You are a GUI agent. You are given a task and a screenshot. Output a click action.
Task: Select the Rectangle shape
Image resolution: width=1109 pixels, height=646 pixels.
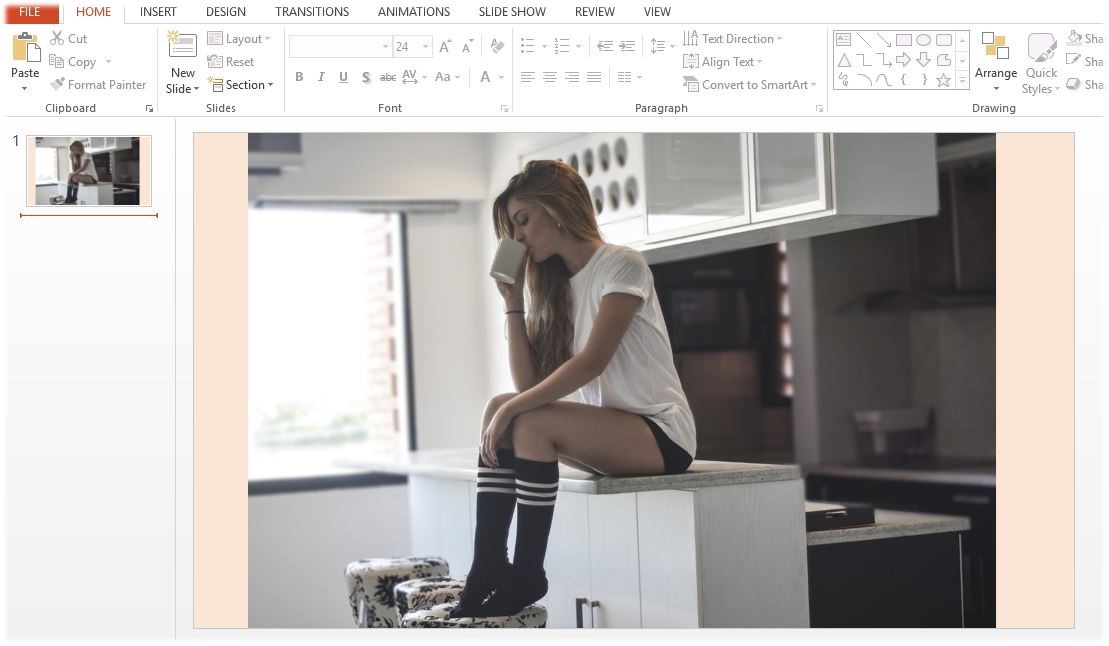[904, 40]
